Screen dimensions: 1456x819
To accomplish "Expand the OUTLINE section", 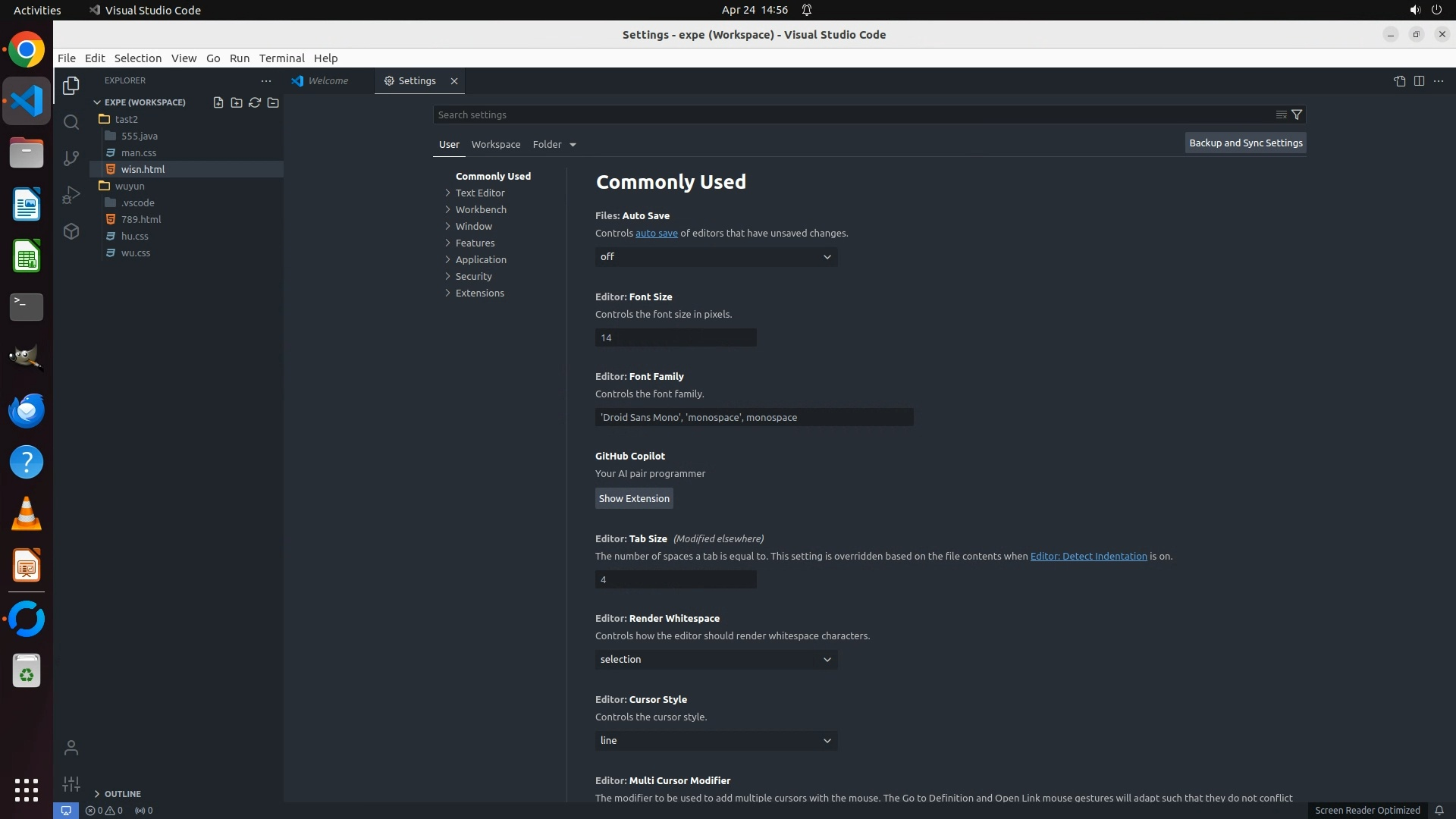I will (x=122, y=794).
